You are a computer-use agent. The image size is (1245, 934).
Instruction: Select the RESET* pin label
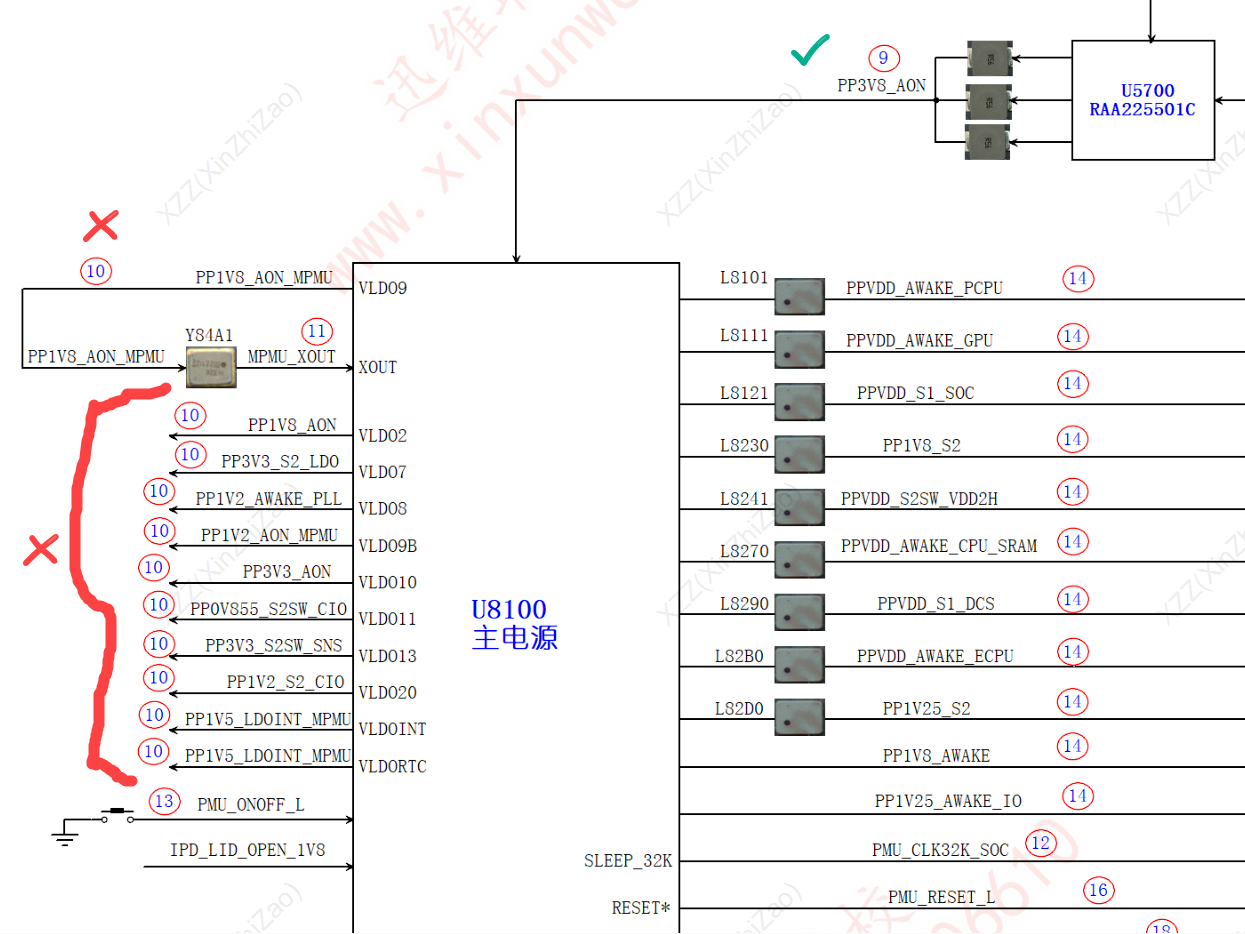click(641, 909)
